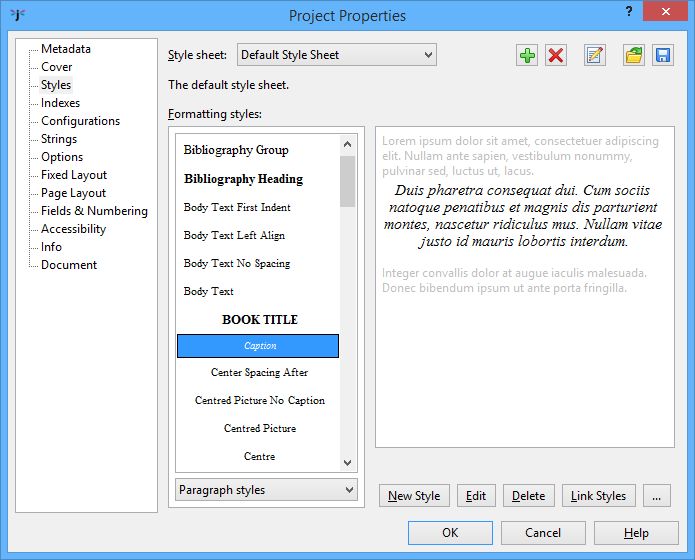Go to the Indexes page
The image size is (695, 560).
60,103
